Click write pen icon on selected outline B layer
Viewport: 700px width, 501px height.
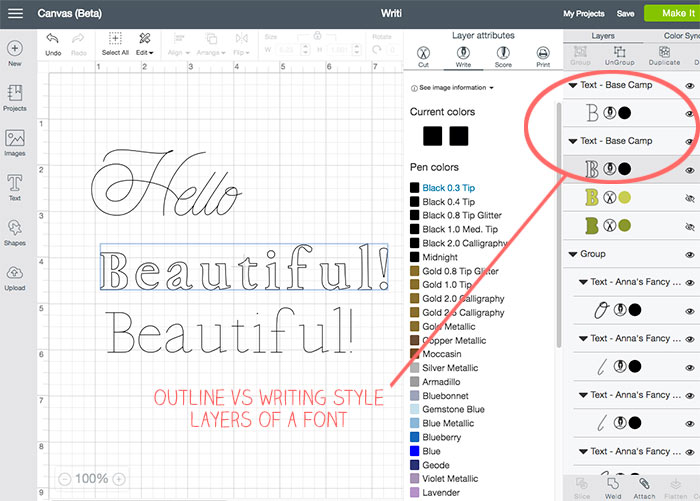[x=609, y=169]
